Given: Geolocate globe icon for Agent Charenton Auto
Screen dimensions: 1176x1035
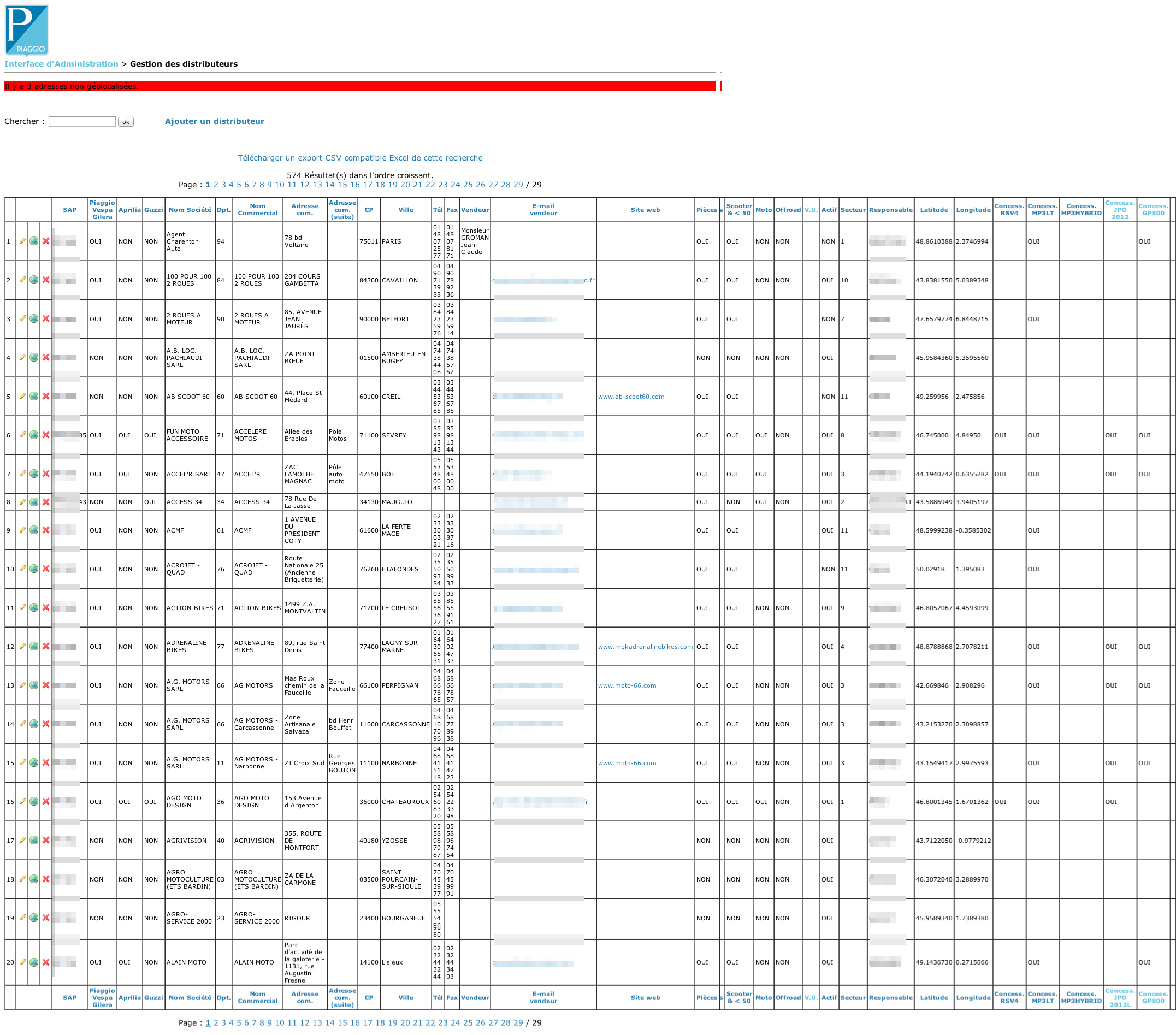Looking at the screenshot, I should click(x=34, y=241).
